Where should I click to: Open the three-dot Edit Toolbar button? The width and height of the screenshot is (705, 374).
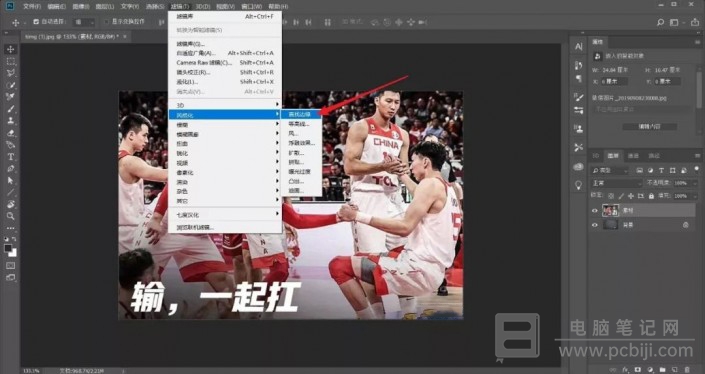click(x=11, y=228)
